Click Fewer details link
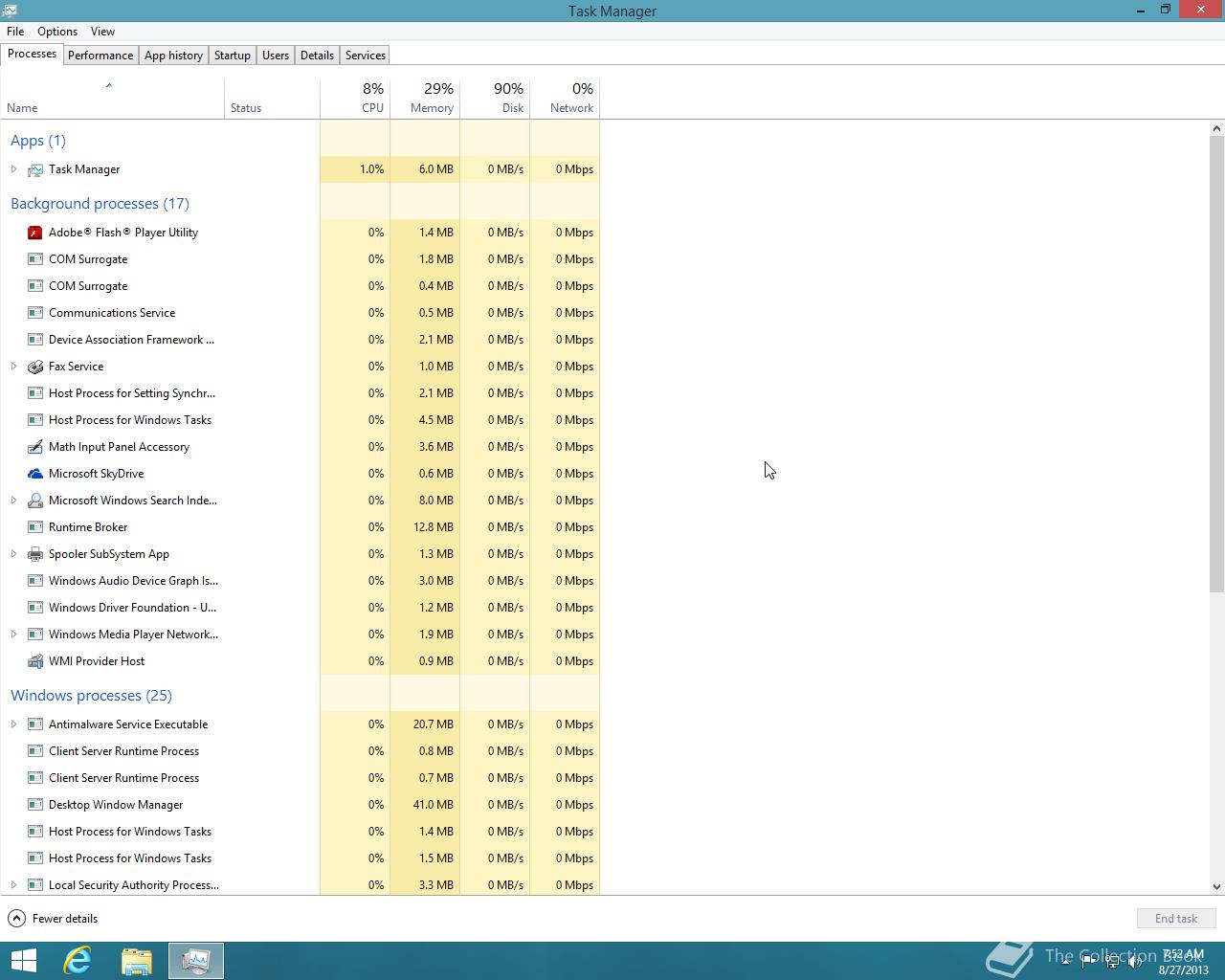 point(65,919)
